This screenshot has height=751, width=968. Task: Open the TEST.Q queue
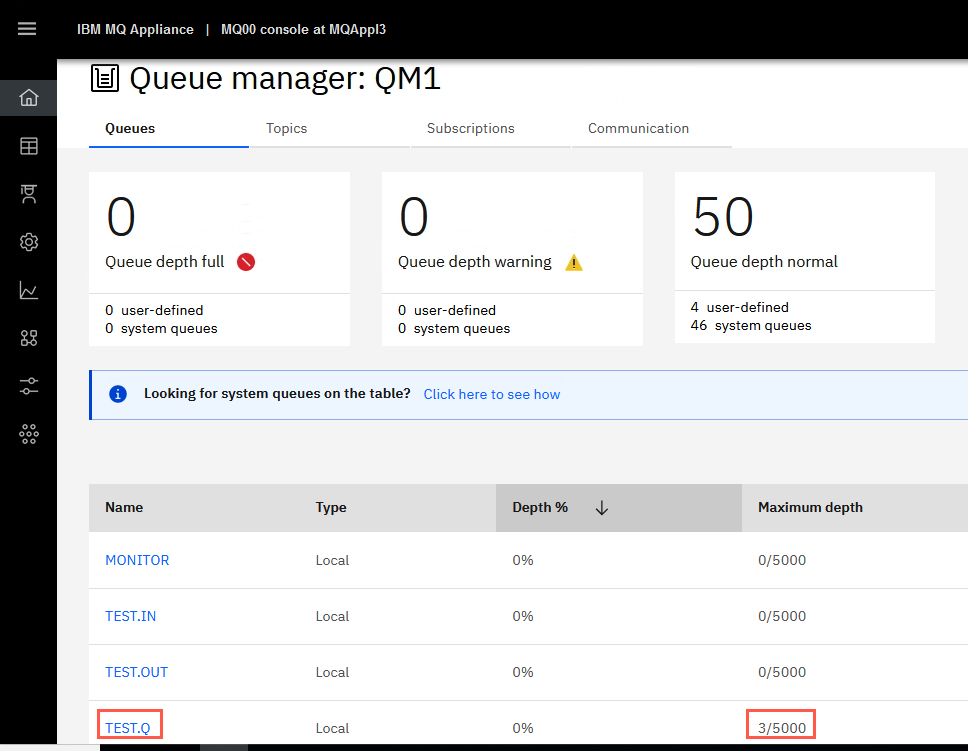128,728
